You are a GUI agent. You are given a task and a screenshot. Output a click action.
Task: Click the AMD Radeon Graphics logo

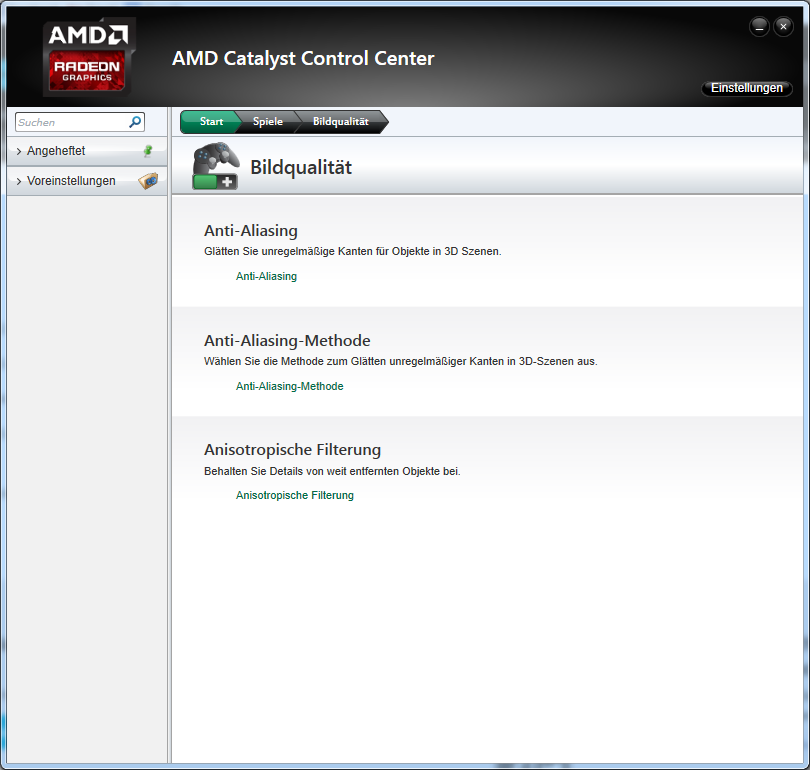click(x=89, y=57)
